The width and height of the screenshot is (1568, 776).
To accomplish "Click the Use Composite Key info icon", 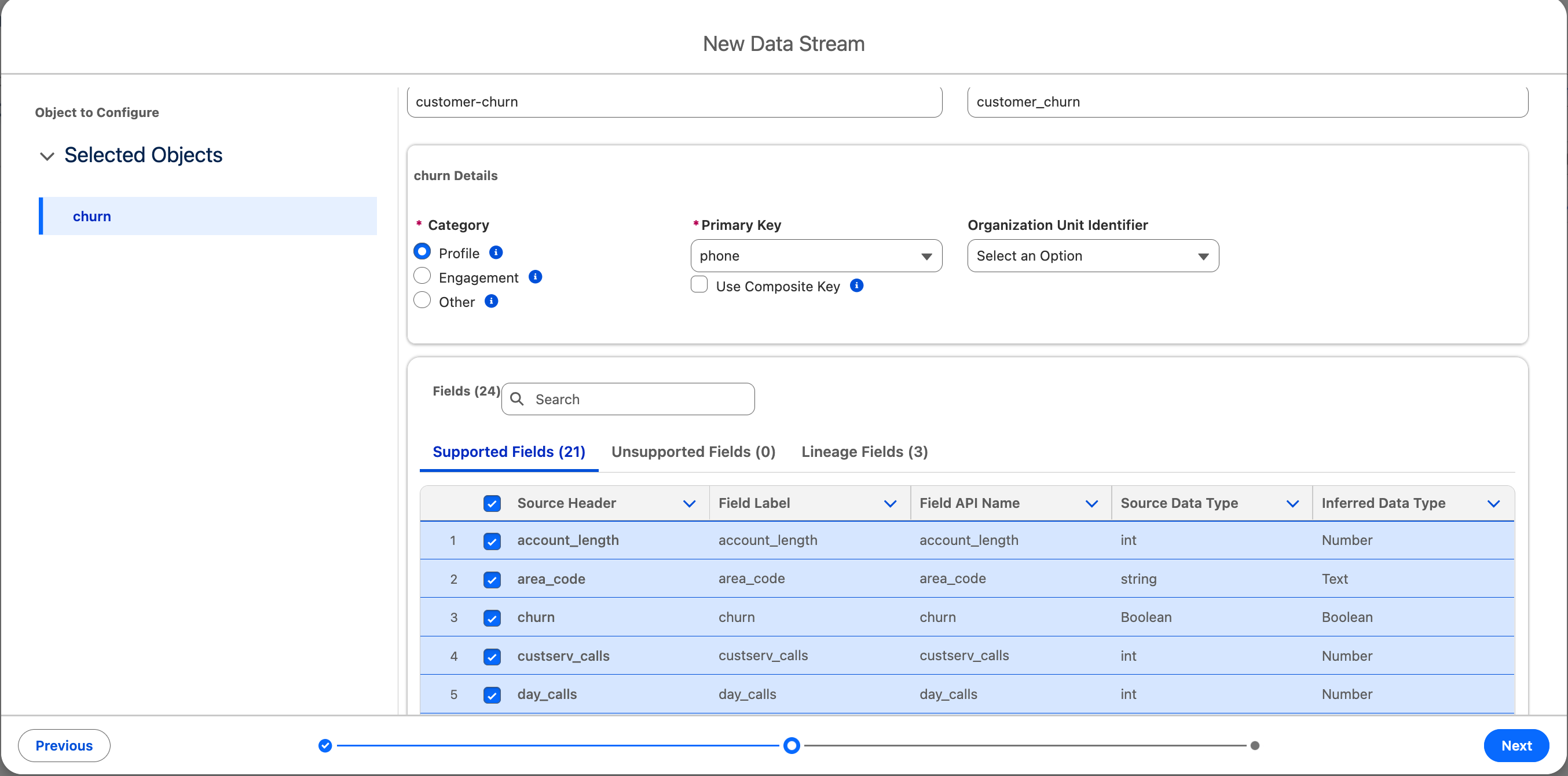I will 856,285.
